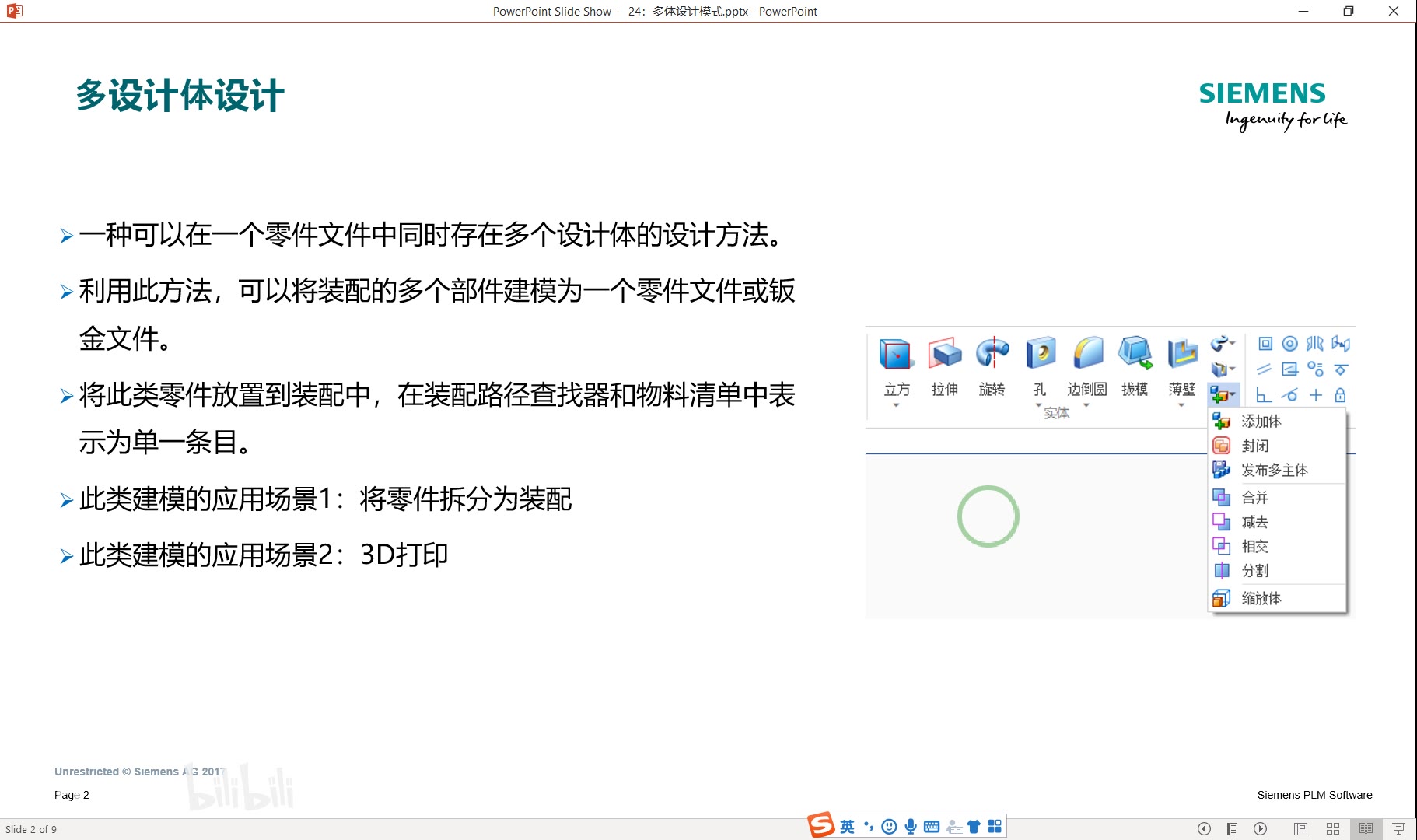This screenshot has height=840, width=1417.
Task: Click the Sogou input method logo
Action: (821, 825)
